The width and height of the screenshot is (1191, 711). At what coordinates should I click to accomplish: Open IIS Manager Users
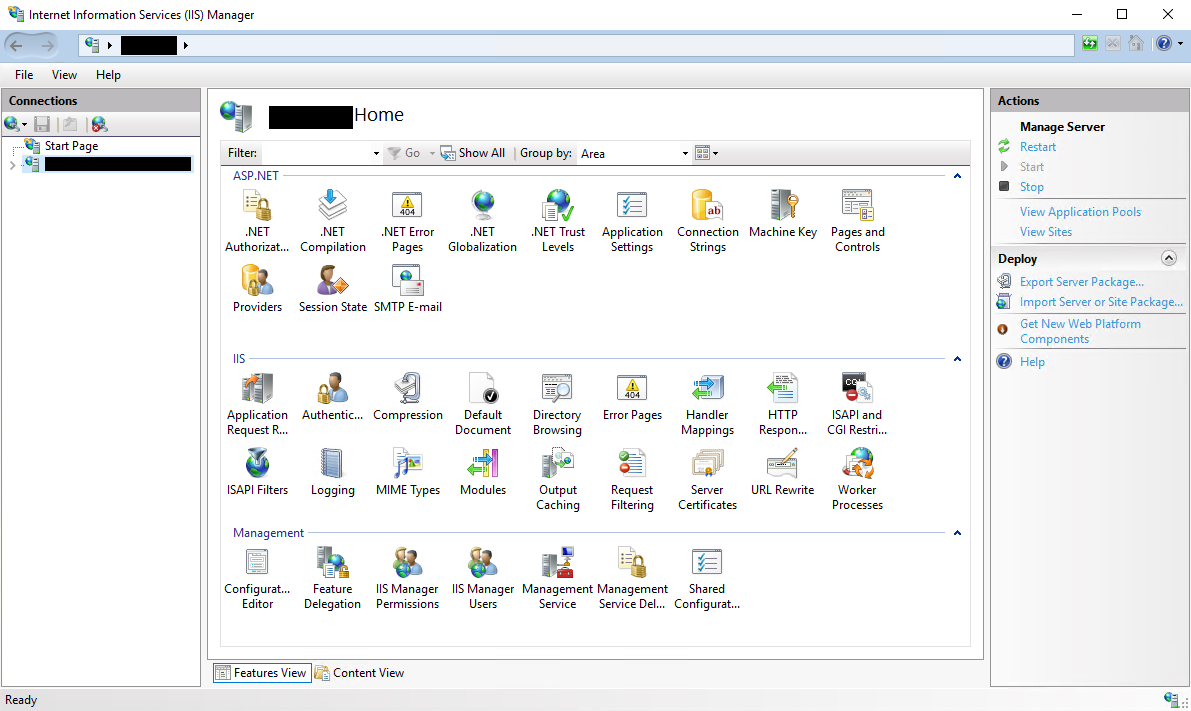[x=483, y=579]
